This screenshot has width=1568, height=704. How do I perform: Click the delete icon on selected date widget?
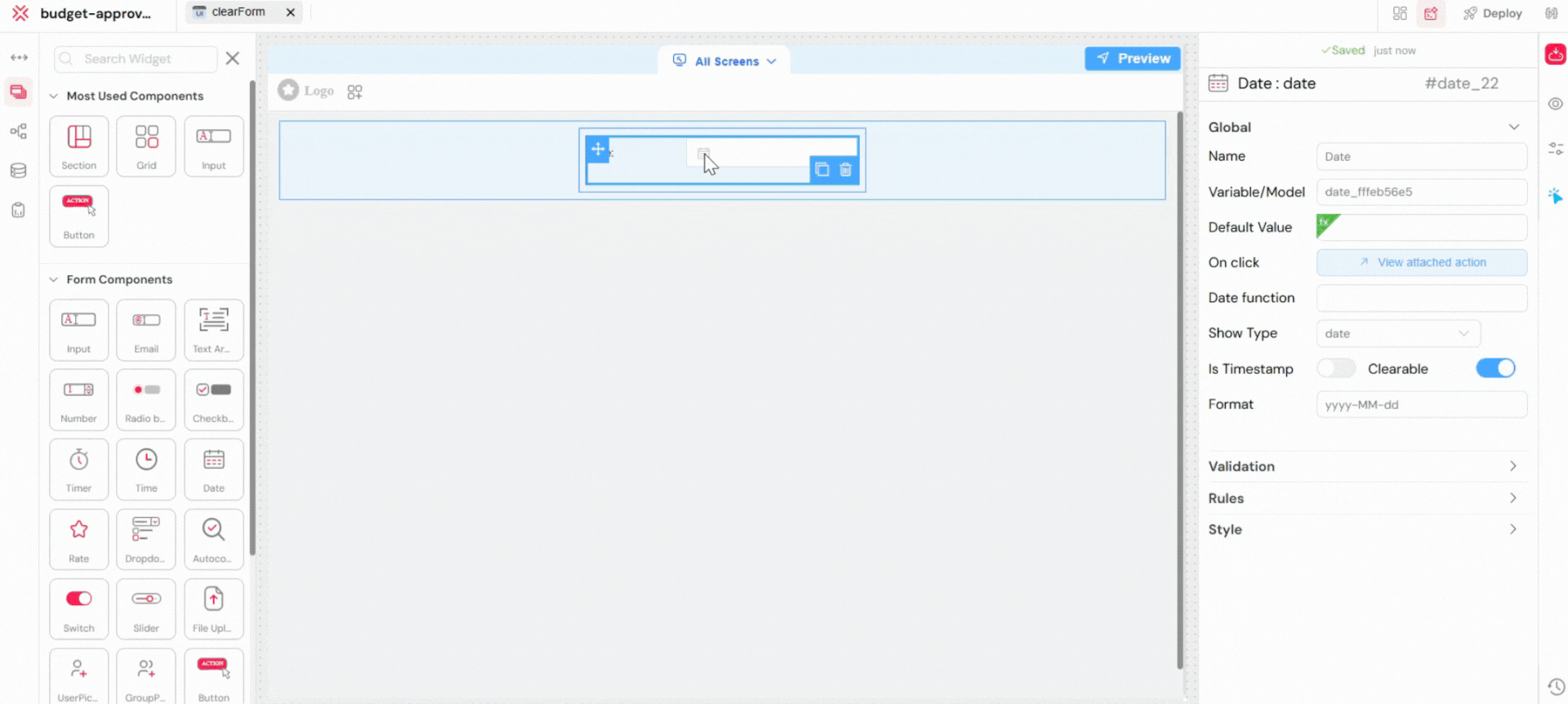click(x=845, y=170)
